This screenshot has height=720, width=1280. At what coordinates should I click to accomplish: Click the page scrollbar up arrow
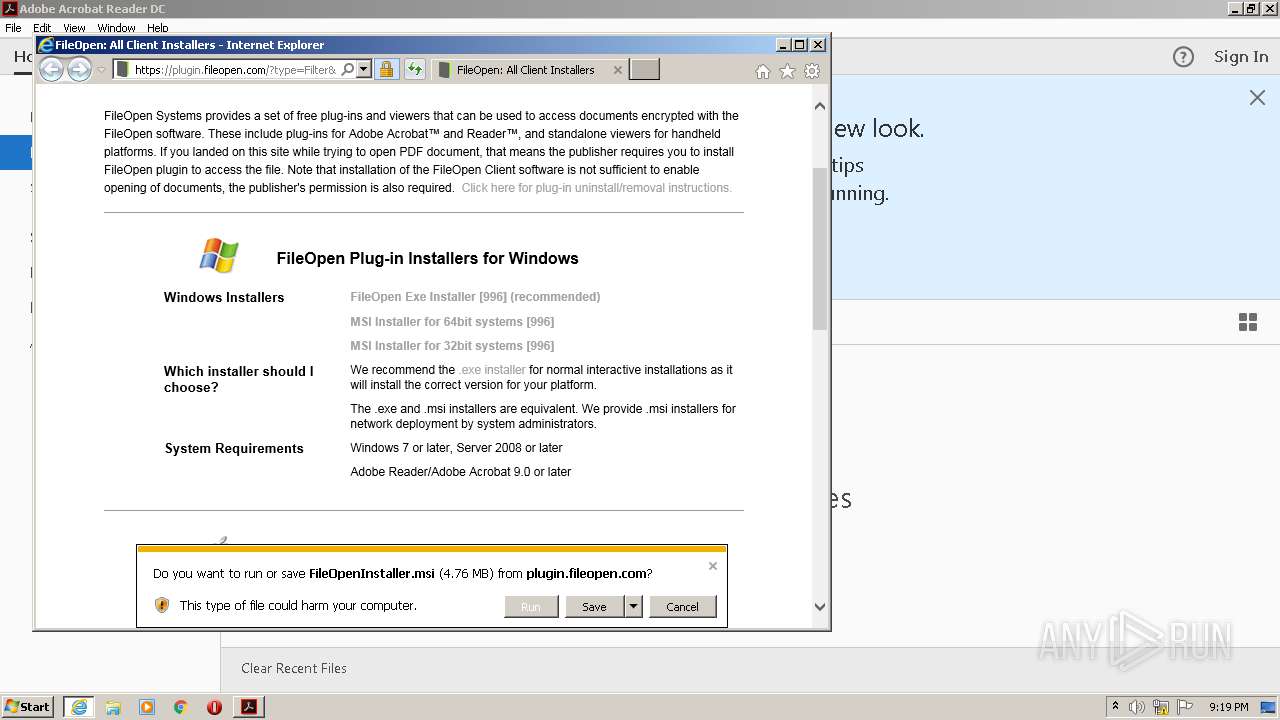point(820,106)
